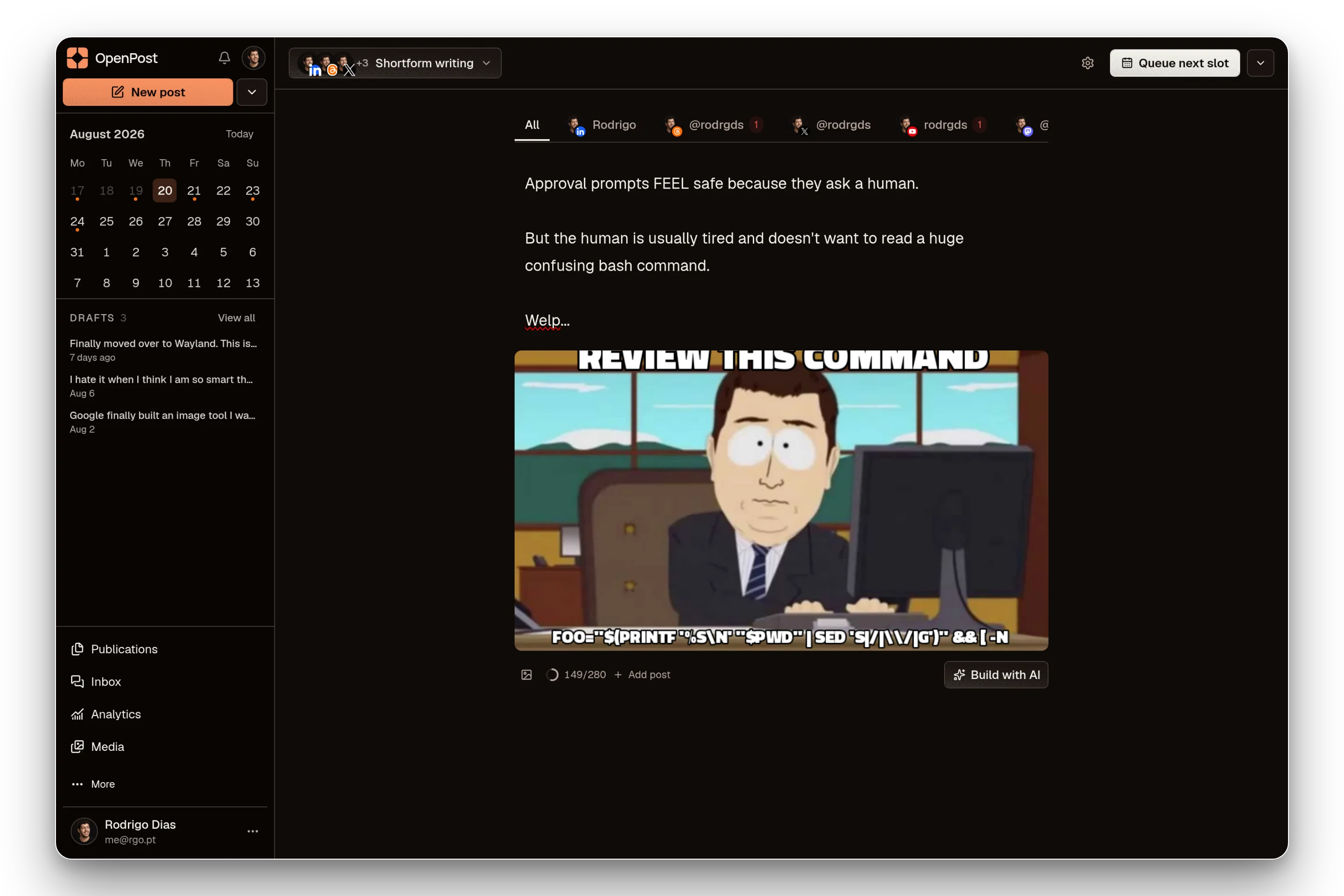Open Publications from the sidebar
This screenshot has height=896, width=1344.
(165, 650)
